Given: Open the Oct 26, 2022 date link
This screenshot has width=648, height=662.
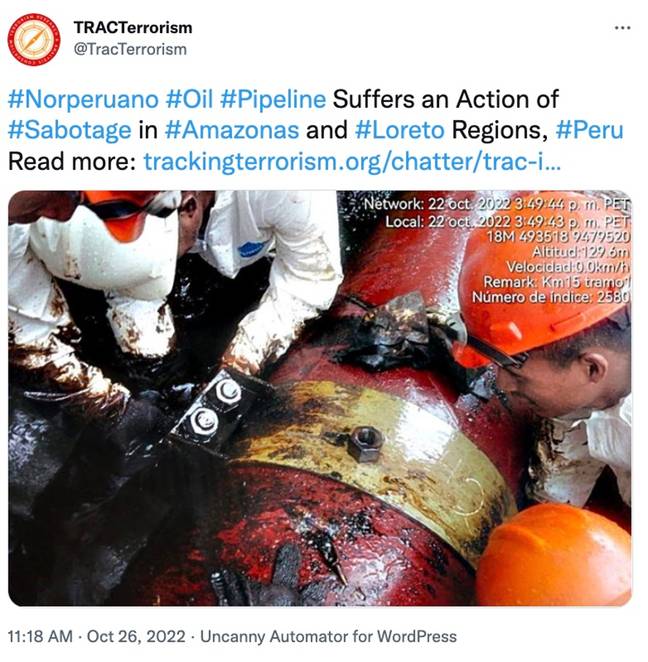Looking at the screenshot, I should tap(136, 636).
